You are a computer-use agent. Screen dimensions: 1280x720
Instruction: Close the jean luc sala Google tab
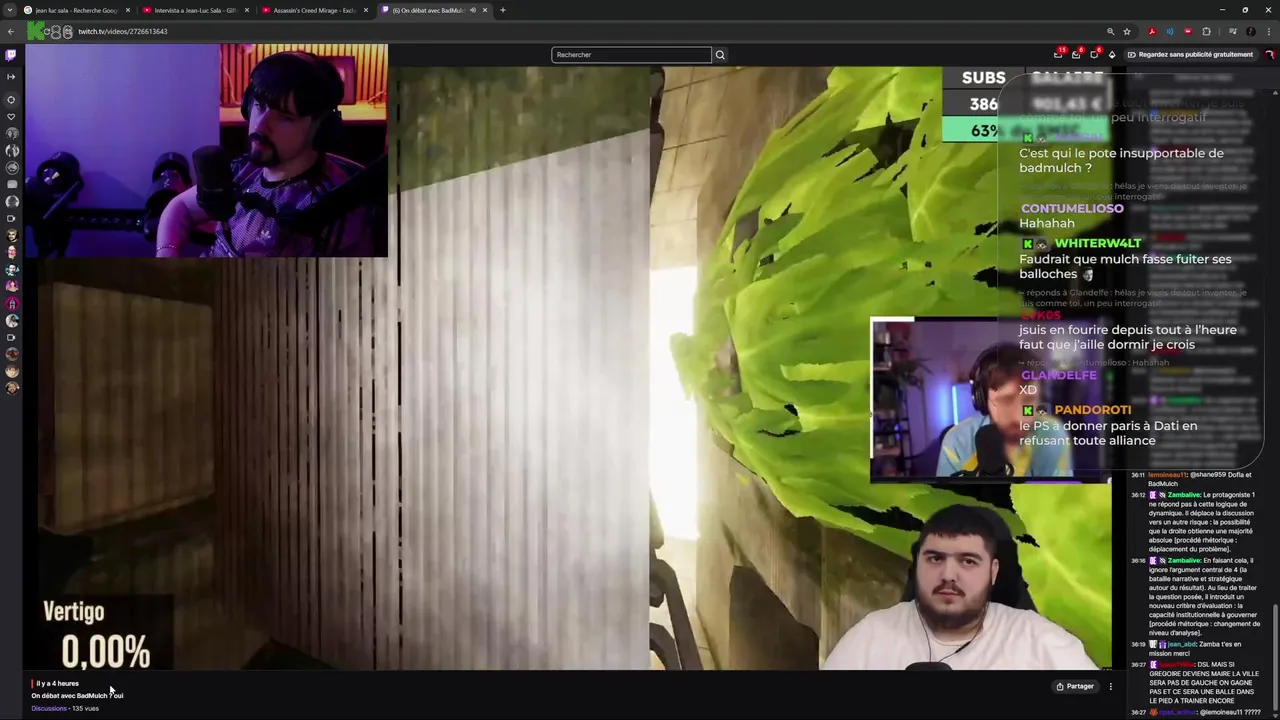[128, 10]
